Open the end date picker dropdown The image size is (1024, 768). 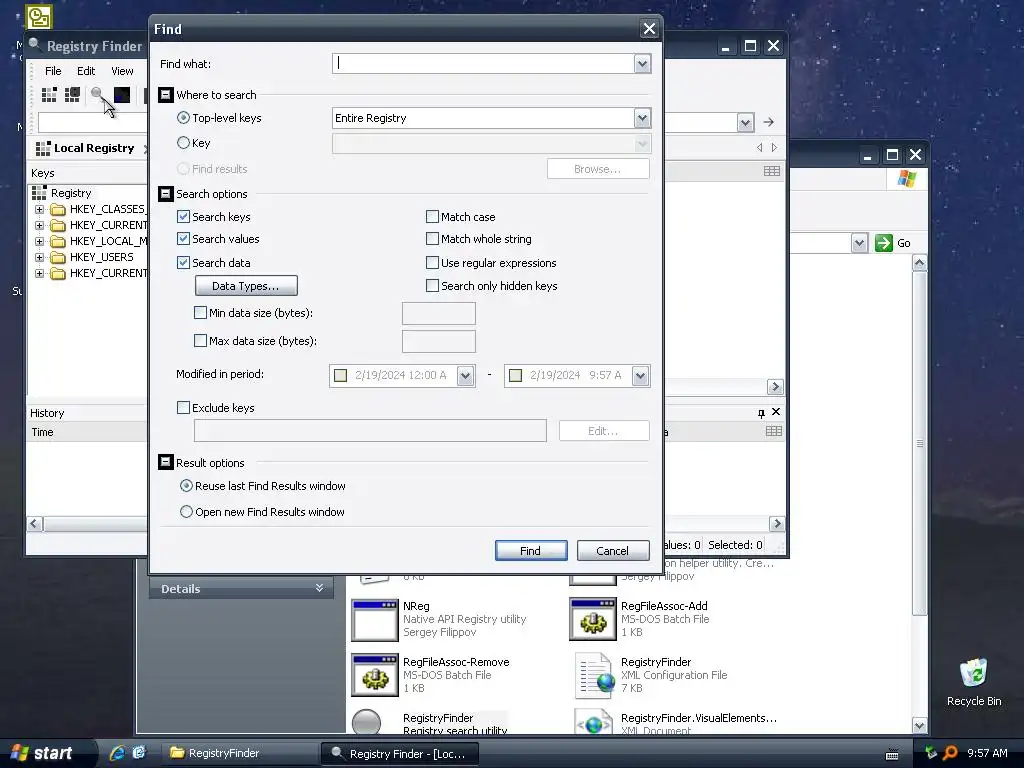click(640, 376)
